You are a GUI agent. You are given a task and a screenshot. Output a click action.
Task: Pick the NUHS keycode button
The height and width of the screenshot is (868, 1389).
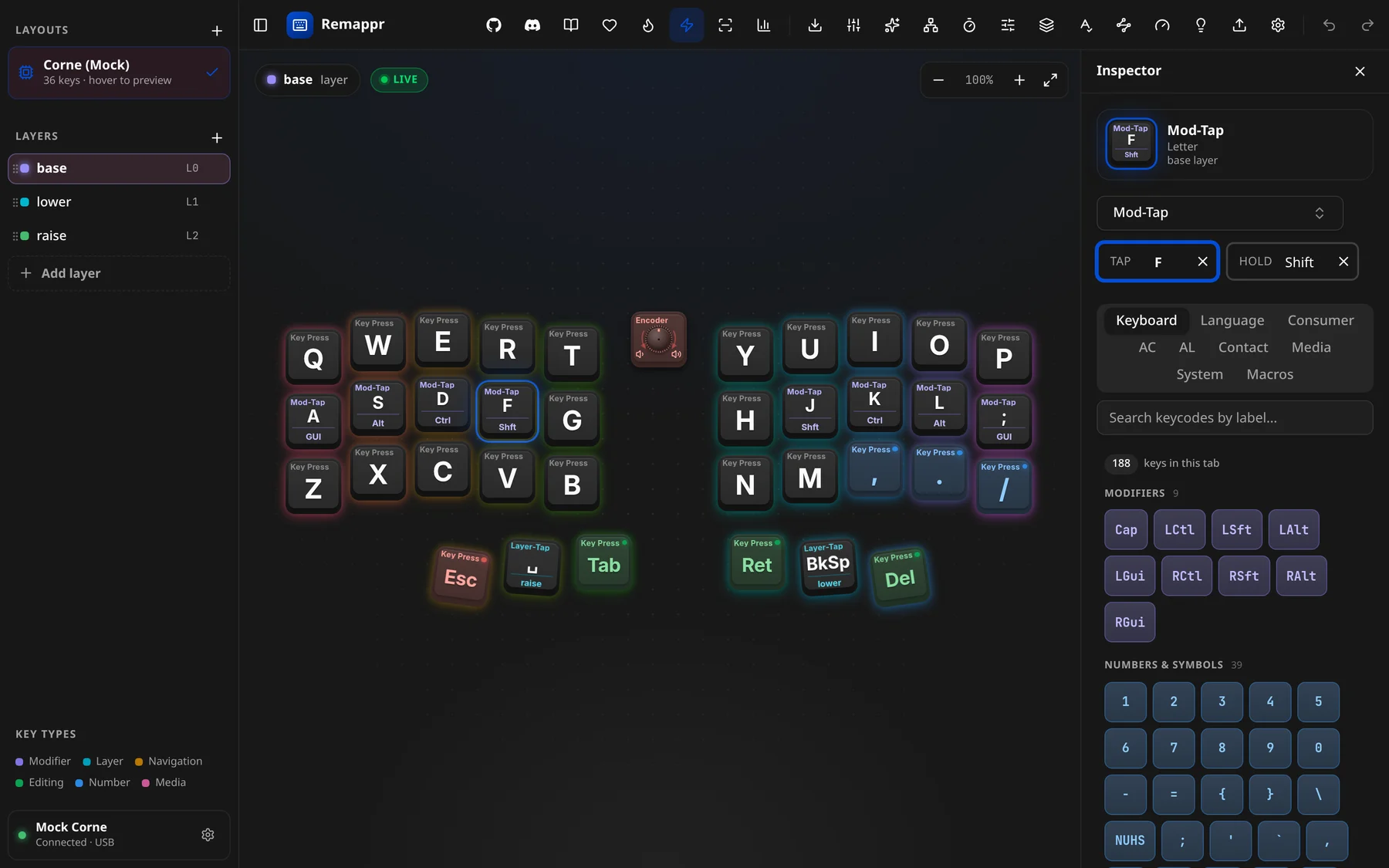click(x=1130, y=840)
